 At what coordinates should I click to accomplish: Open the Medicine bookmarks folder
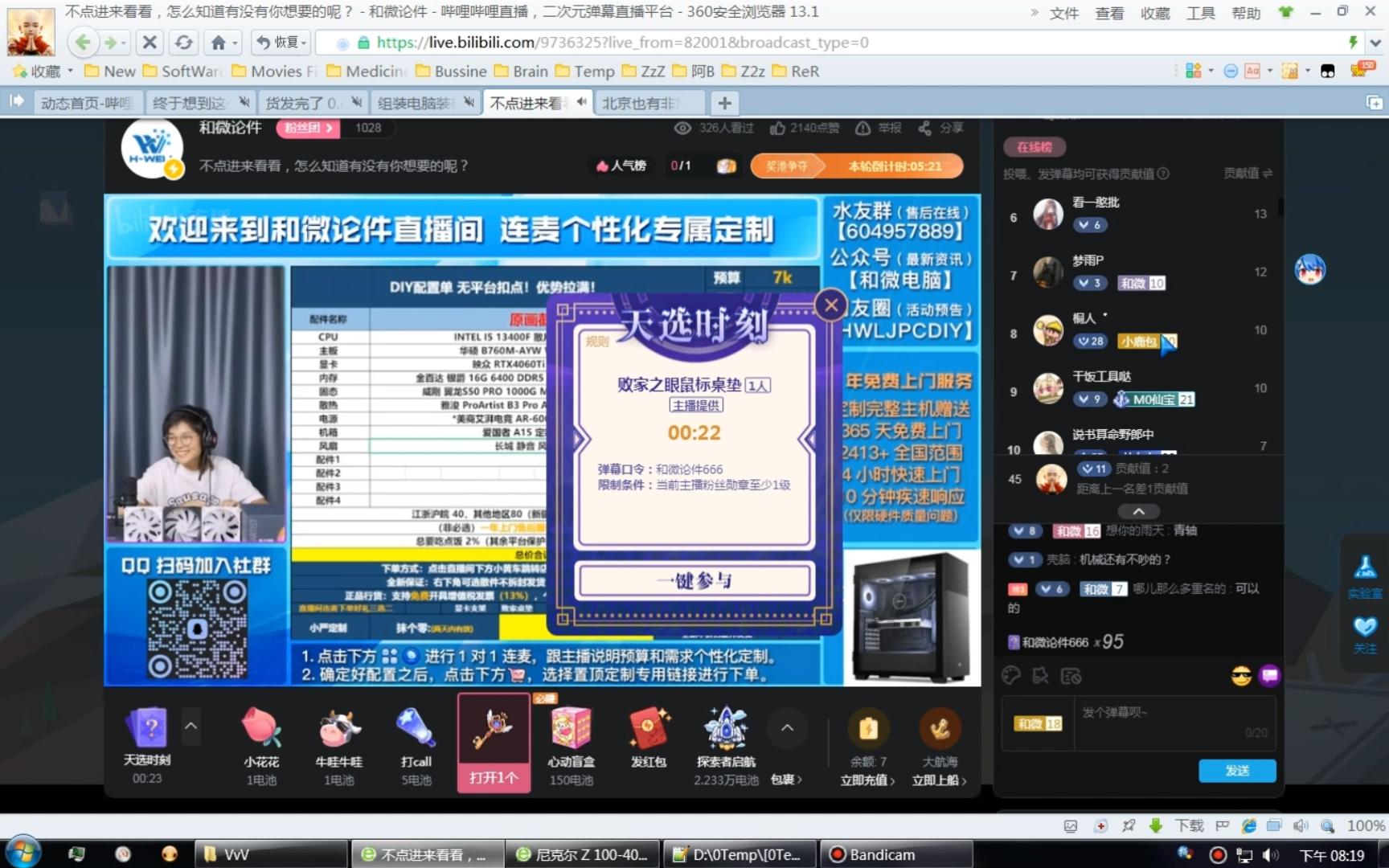(x=366, y=72)
